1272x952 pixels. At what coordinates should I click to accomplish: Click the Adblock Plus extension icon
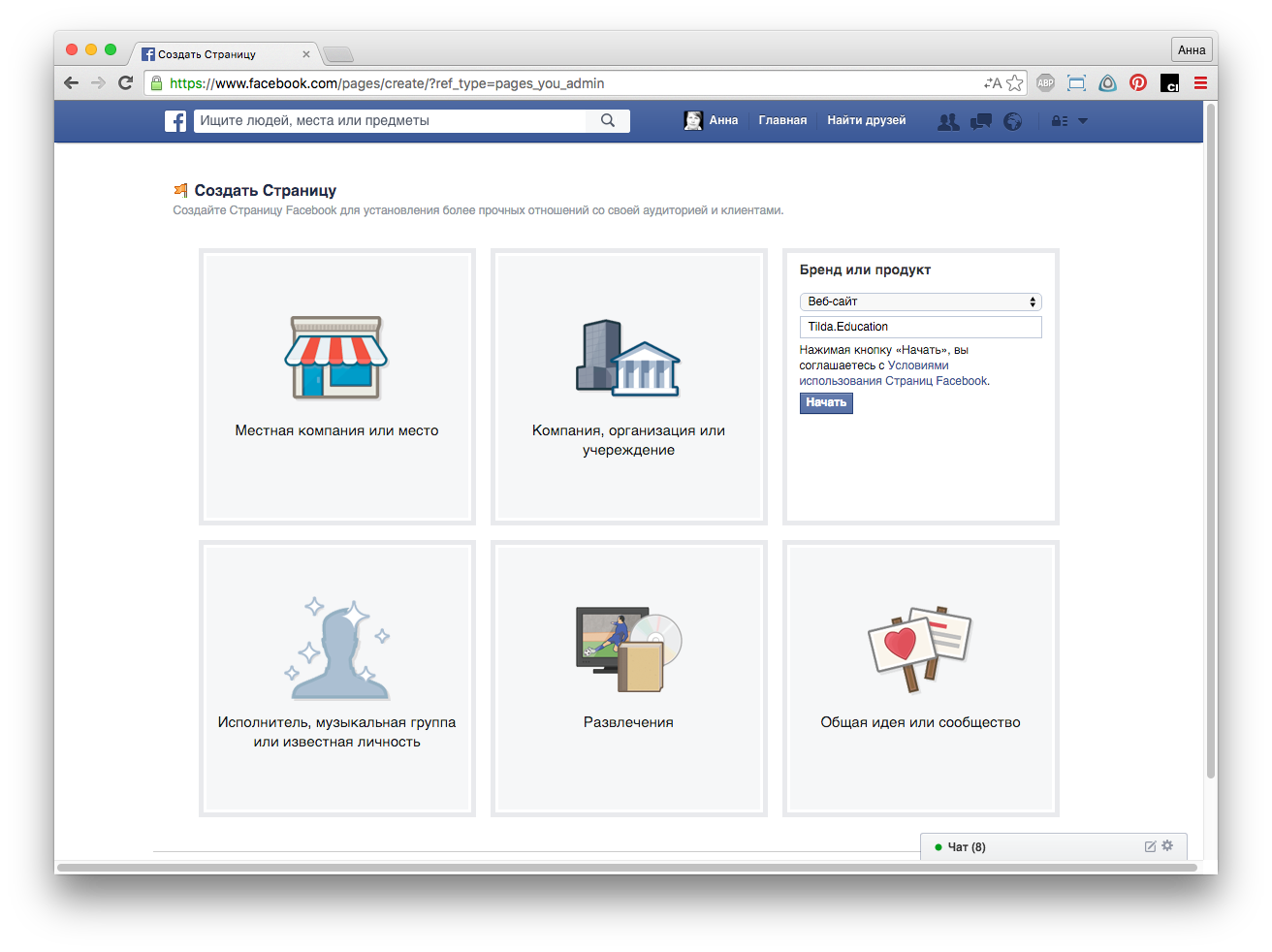click(1045, 83)
